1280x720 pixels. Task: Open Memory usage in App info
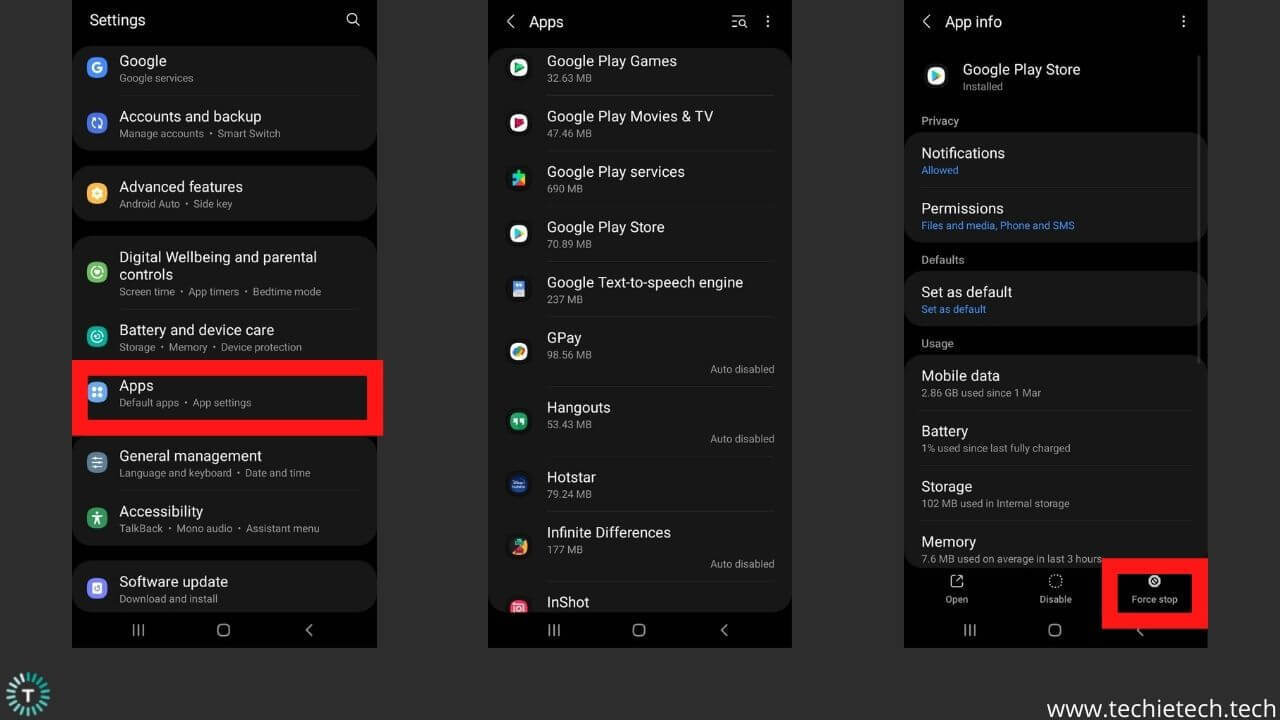point(1055,546)
